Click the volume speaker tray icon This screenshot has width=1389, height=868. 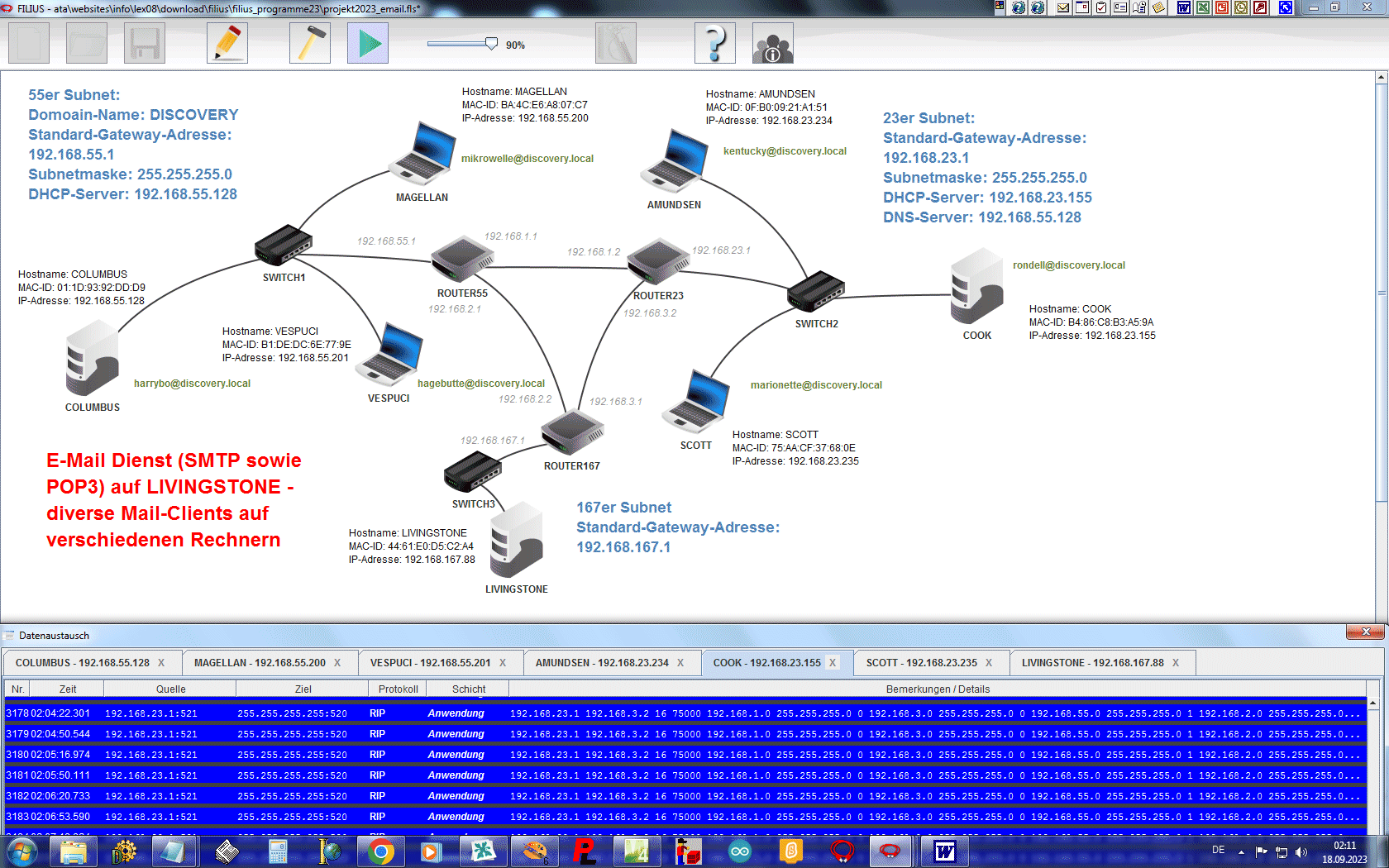(1301, 851)
